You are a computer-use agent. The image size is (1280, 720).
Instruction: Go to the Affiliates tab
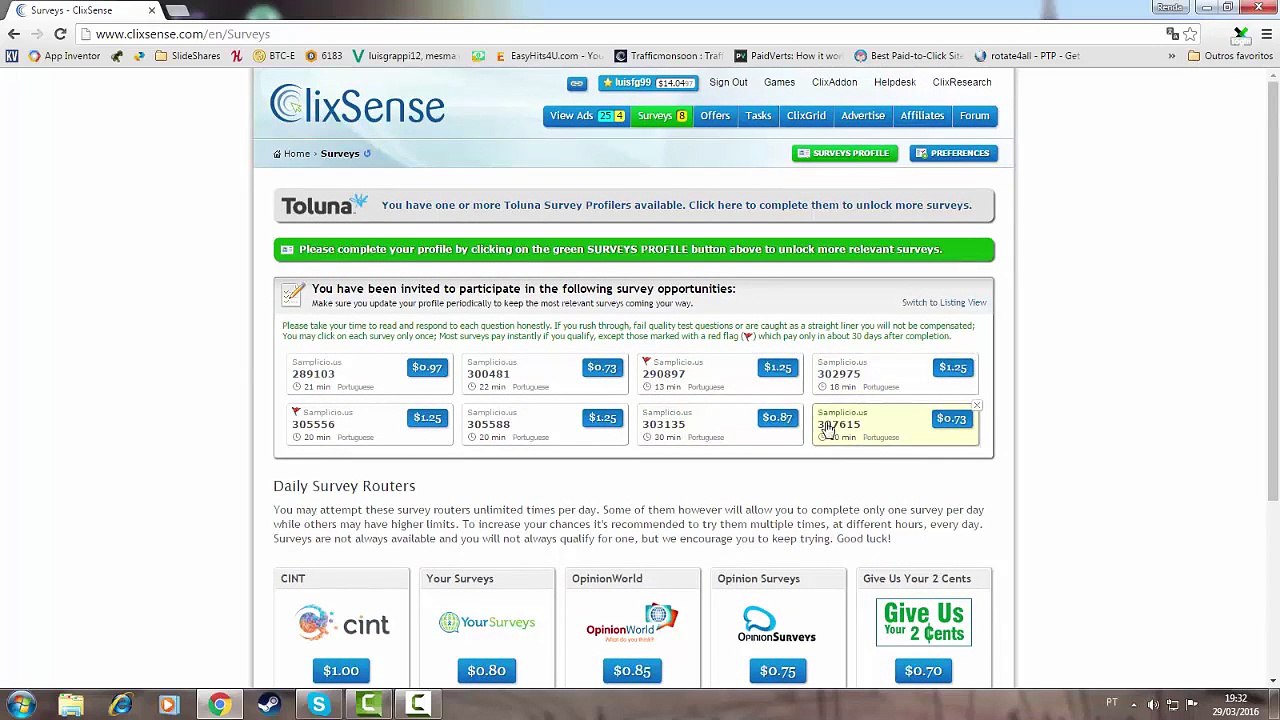[x=922, y=116]
